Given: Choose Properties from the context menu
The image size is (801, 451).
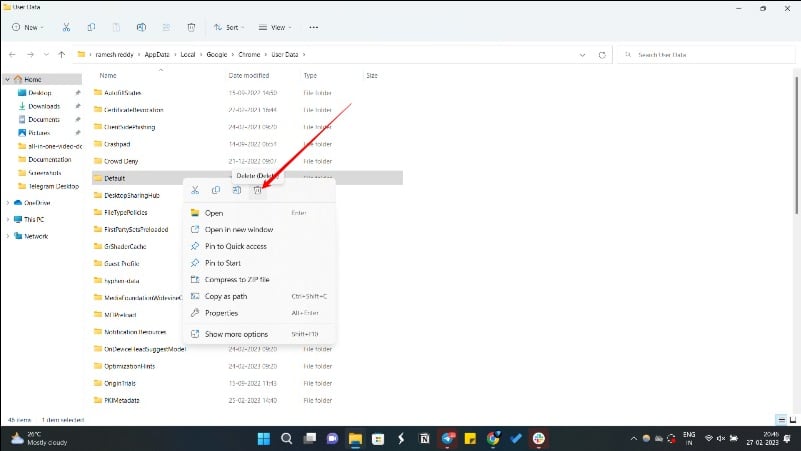Looking at the screenshot, I should tap(259, 313).
